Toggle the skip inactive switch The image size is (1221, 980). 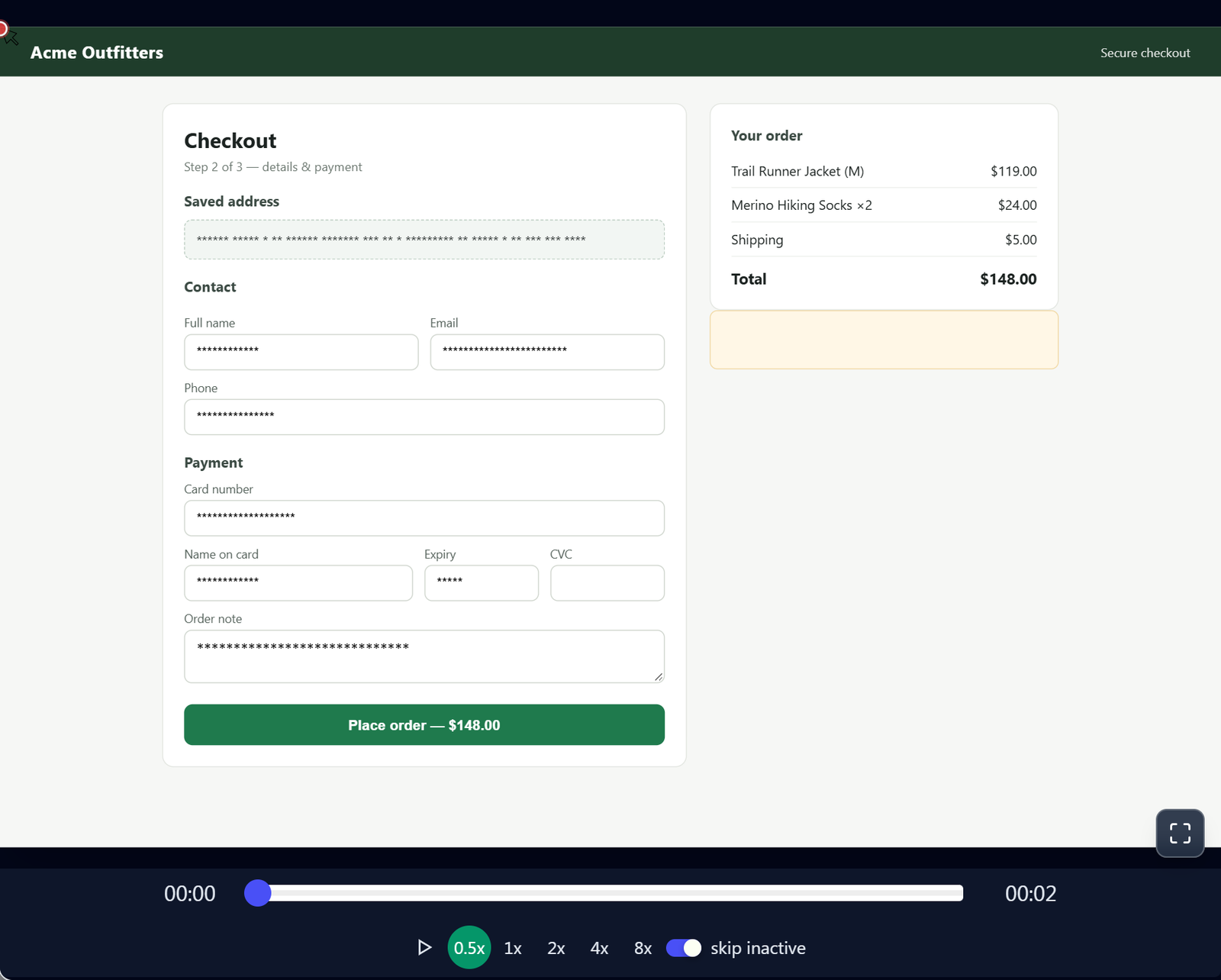(684, 947)
